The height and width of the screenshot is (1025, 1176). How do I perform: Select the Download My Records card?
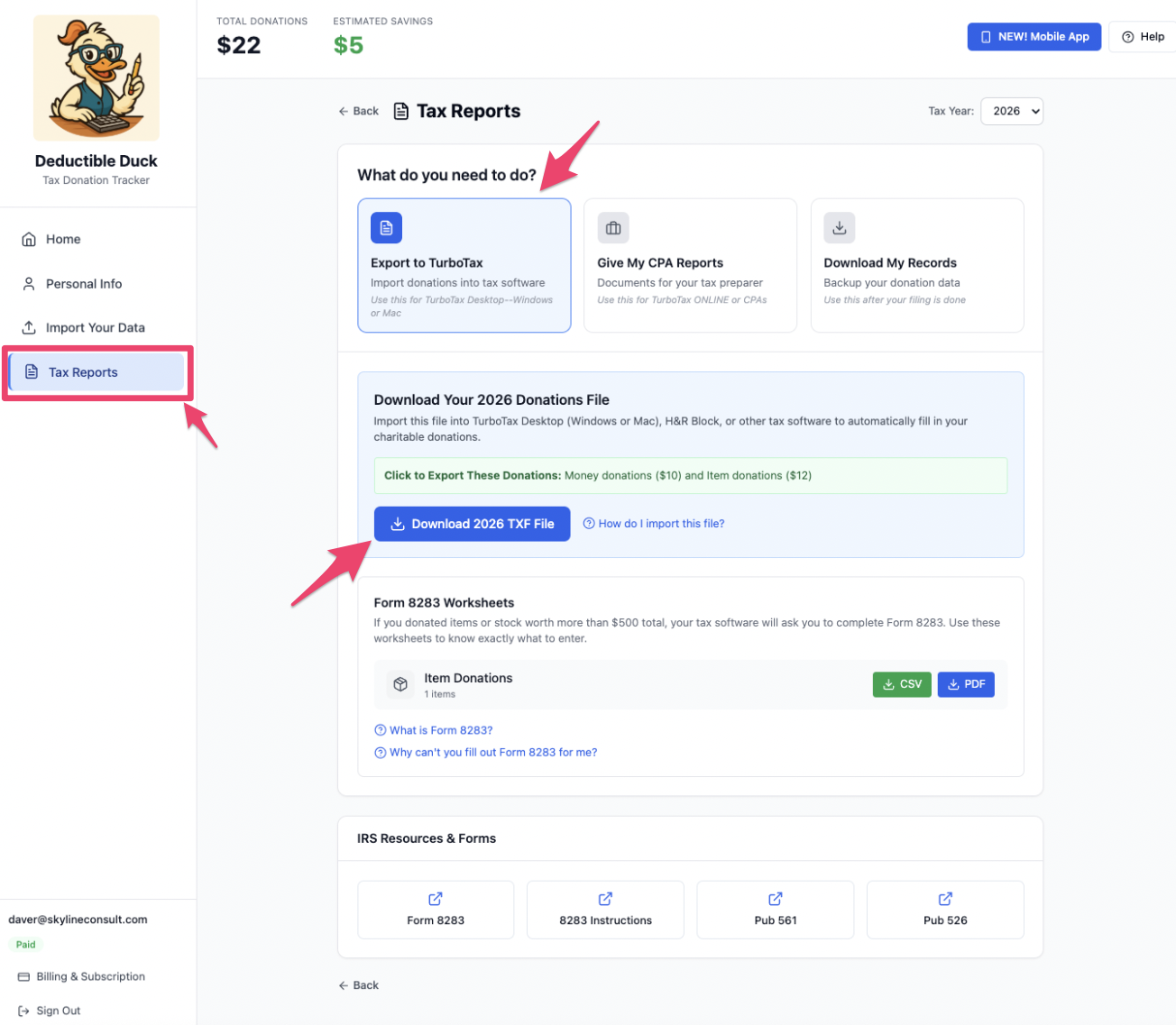point(916,266)
